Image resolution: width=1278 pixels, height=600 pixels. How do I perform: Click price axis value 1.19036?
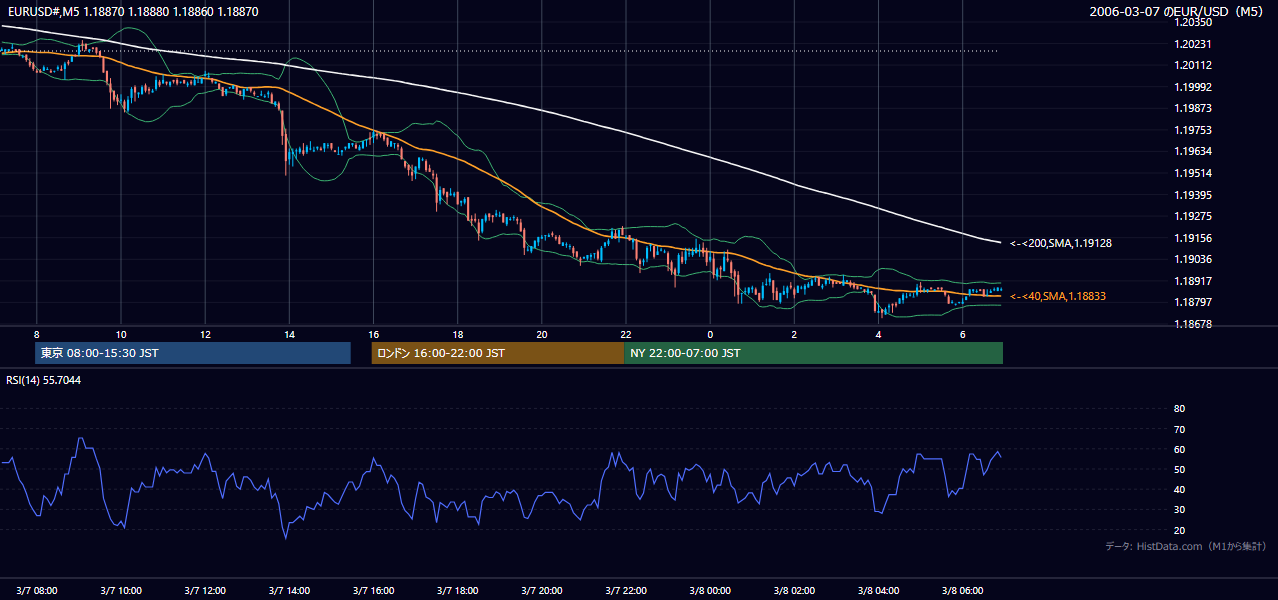pos(1192,259)
